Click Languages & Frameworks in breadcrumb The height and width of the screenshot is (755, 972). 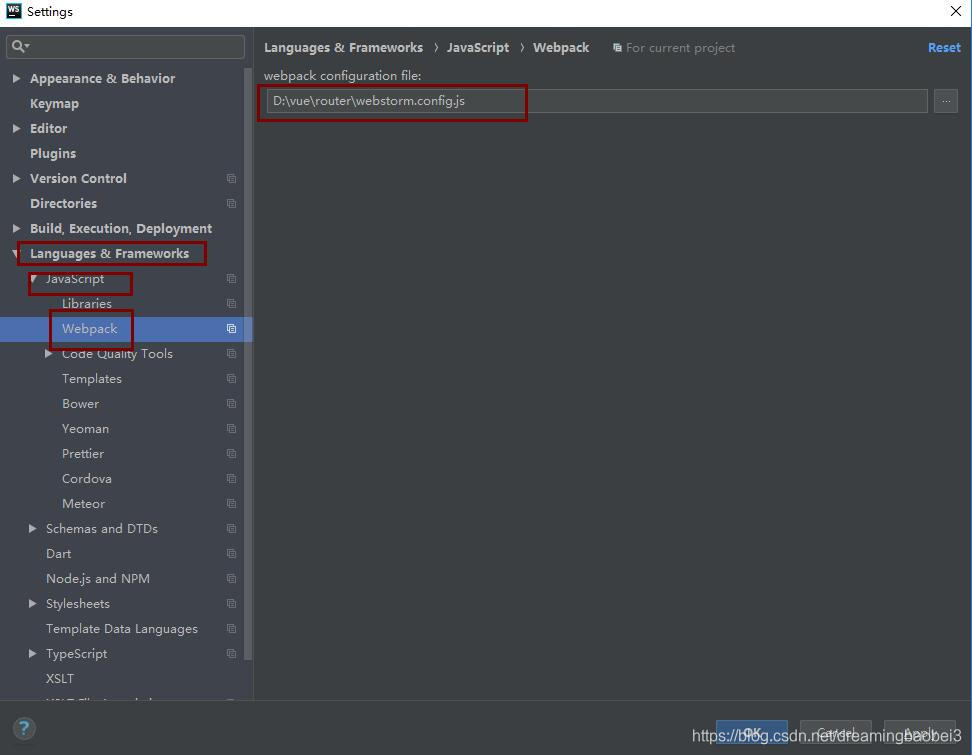(x=343, y=48)
